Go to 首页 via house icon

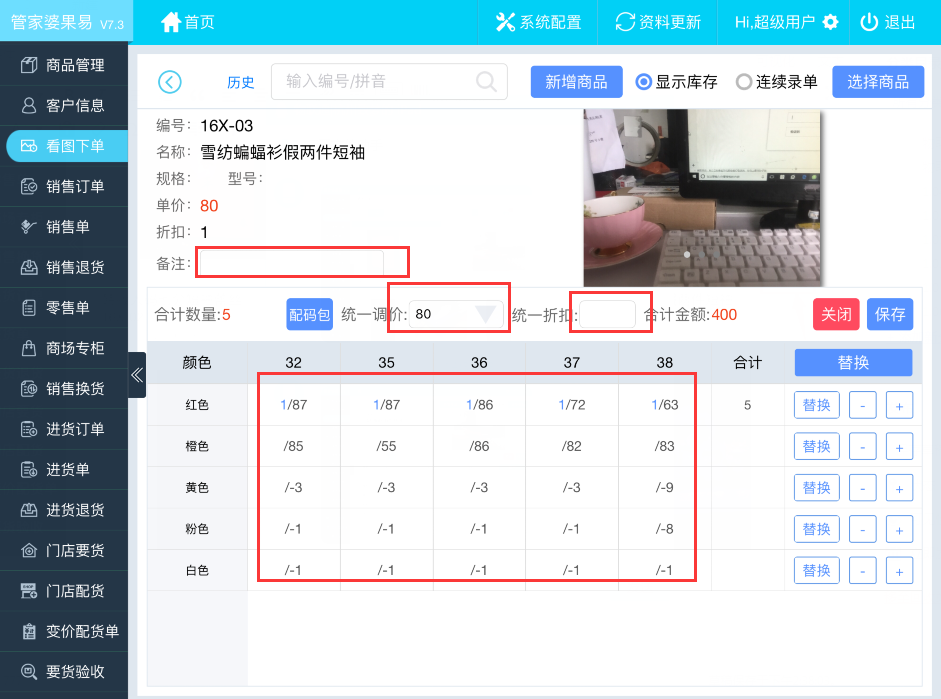(x=170, y=22)
